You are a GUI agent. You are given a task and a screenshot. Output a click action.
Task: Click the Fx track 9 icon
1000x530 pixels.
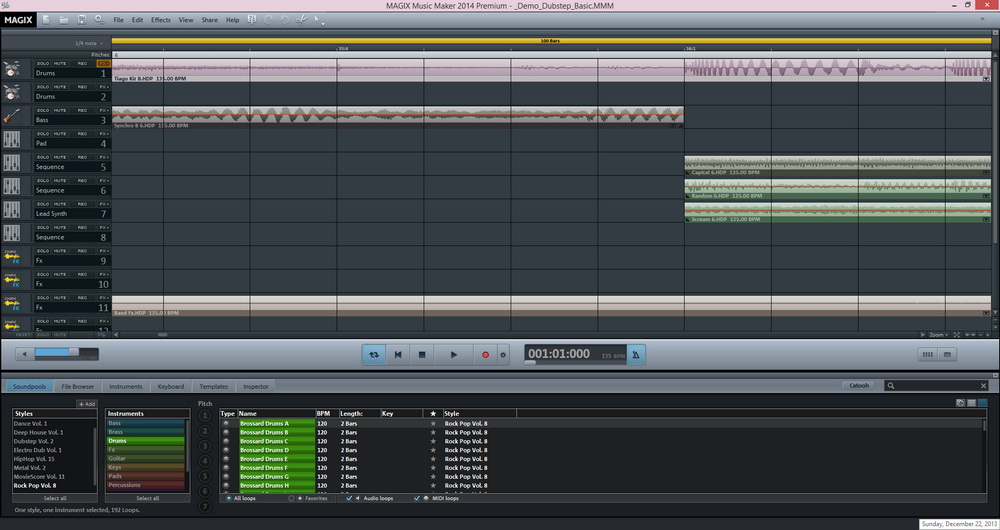11,256
